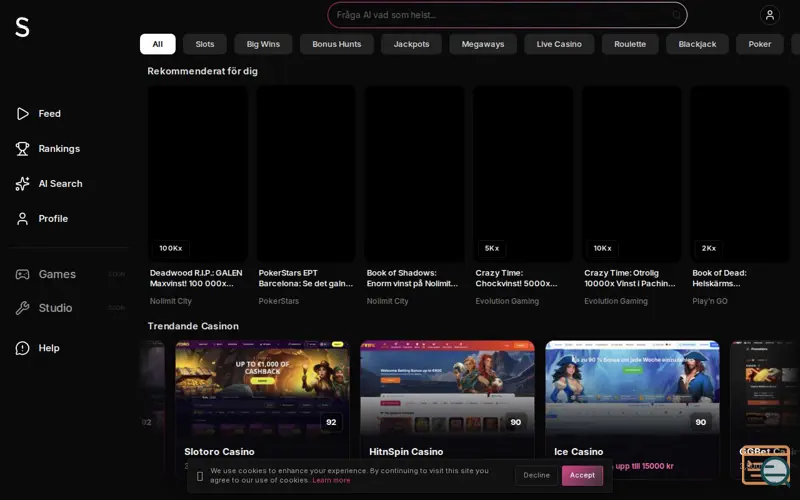This screenshot has height=500, width=800.
Task: Open the Crazy Time Chockvinst 5000x video
Action: pyautogui.click(x=523, y=174)
